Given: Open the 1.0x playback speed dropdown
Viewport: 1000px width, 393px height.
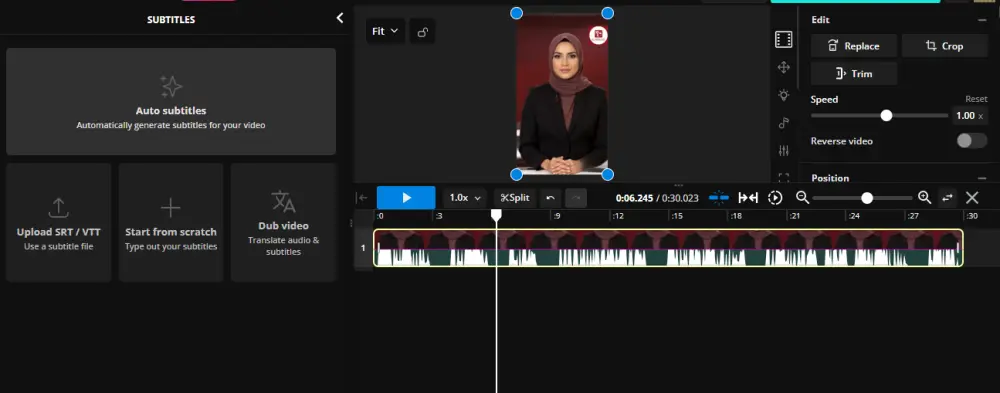Looking at the screenshot, I should (x=465, y=198).
